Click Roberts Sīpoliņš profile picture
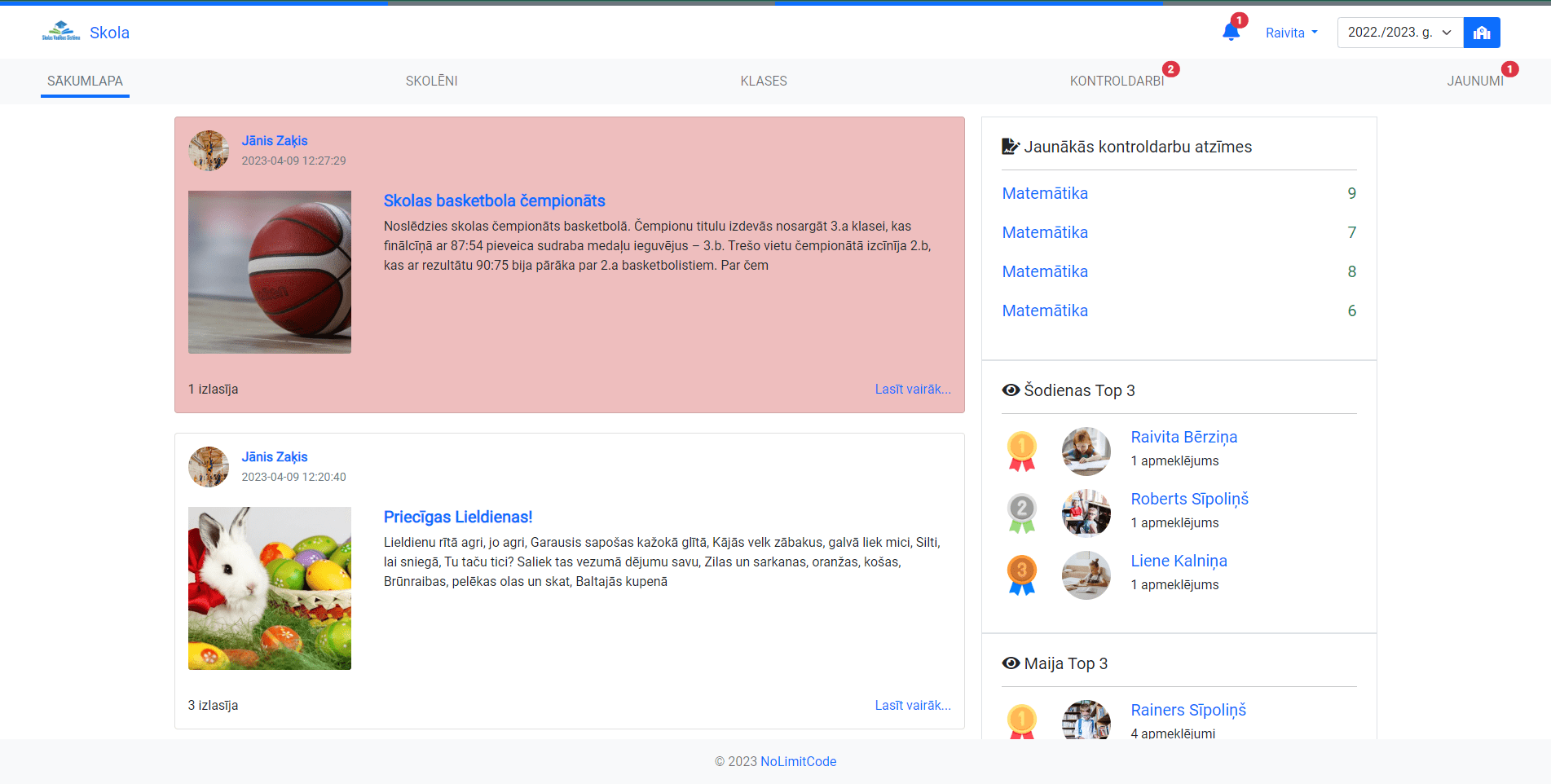This screenshot has width=1551, height=784. pyautogui.click(x=1086, y=513)
